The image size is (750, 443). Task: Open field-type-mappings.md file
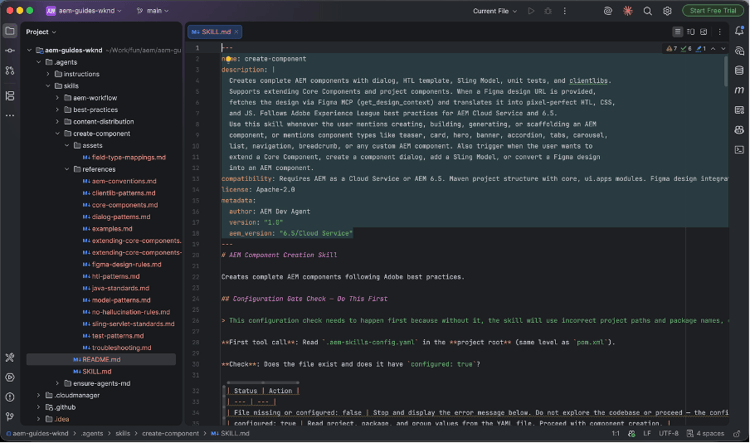124,157
